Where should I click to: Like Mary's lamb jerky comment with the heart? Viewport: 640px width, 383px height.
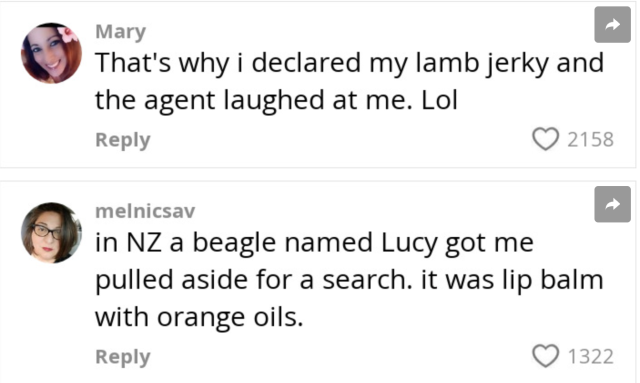pos(545,139)
